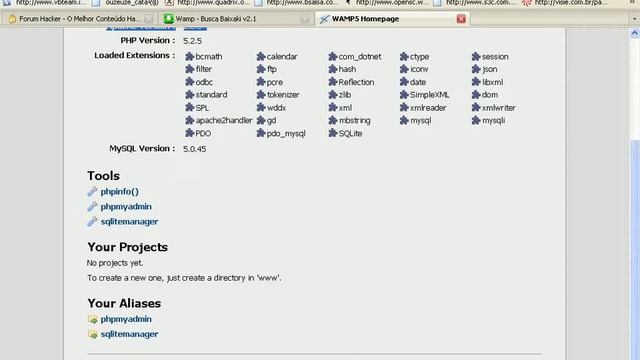640x360 pixels.
Task: Open the opensc bookmark in toolbar
Action: [x=387, y=3]
